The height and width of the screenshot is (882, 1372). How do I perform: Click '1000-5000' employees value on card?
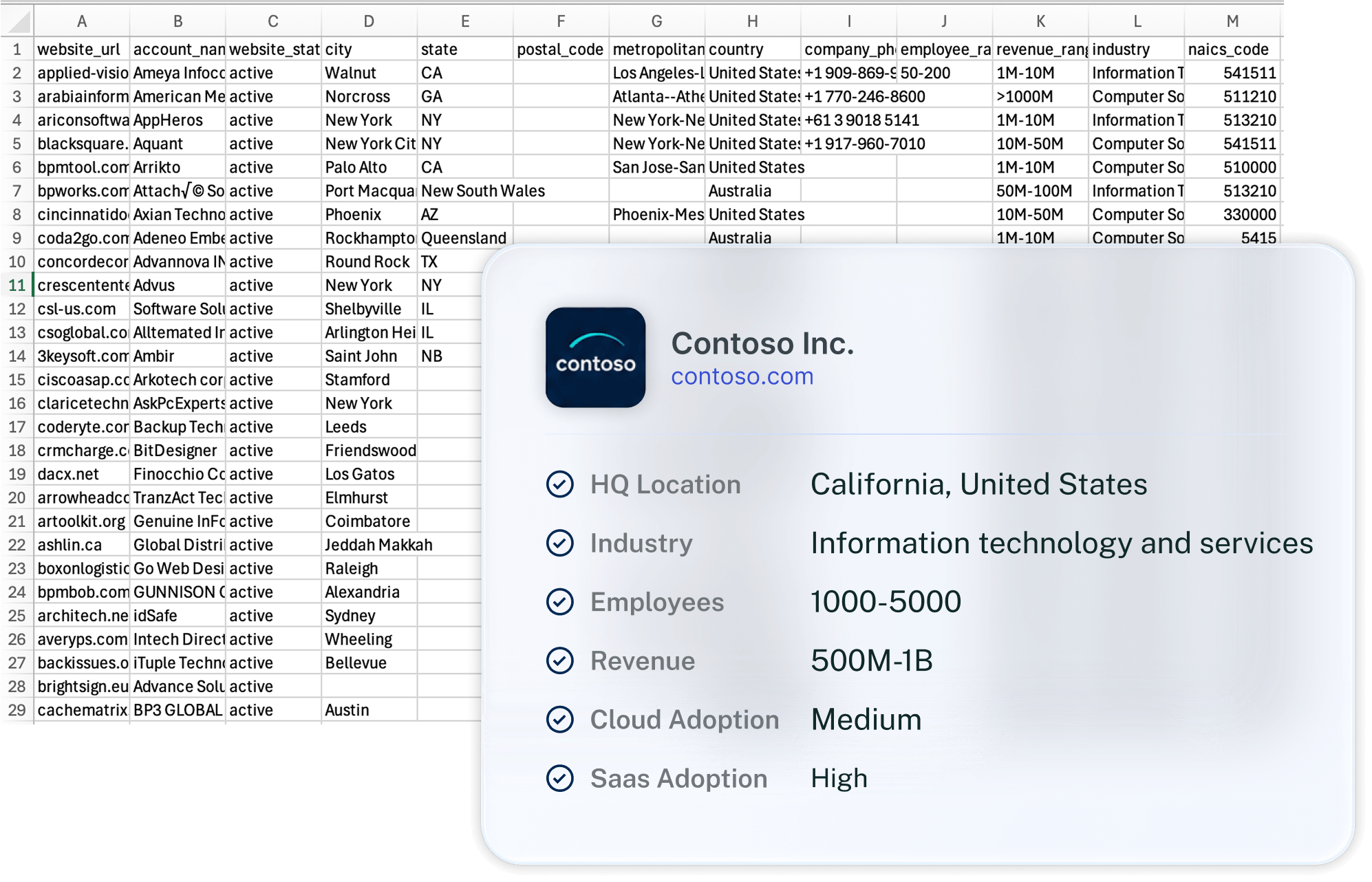tap(886, 602)
